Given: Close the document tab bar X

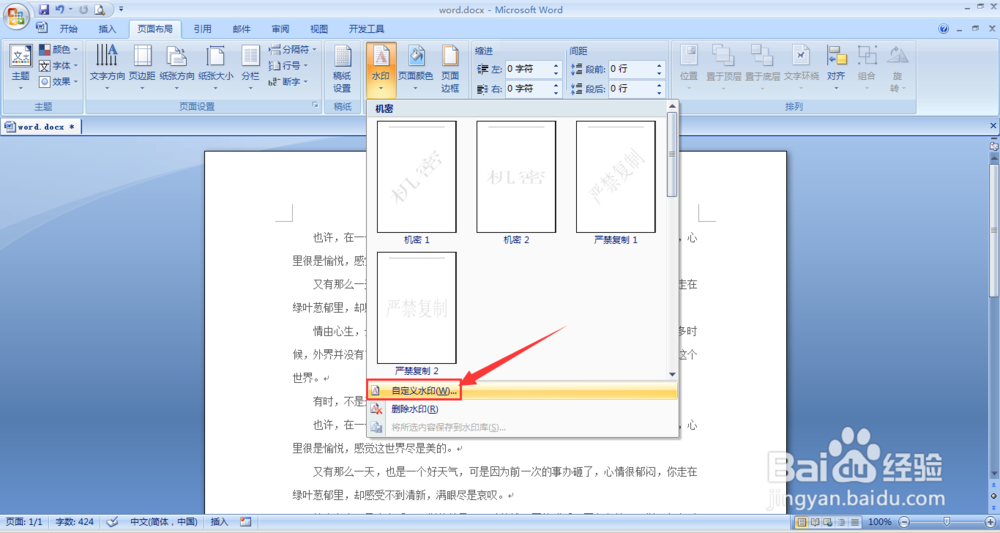Looking at the screenshot, I should click(x=993, y=126).
